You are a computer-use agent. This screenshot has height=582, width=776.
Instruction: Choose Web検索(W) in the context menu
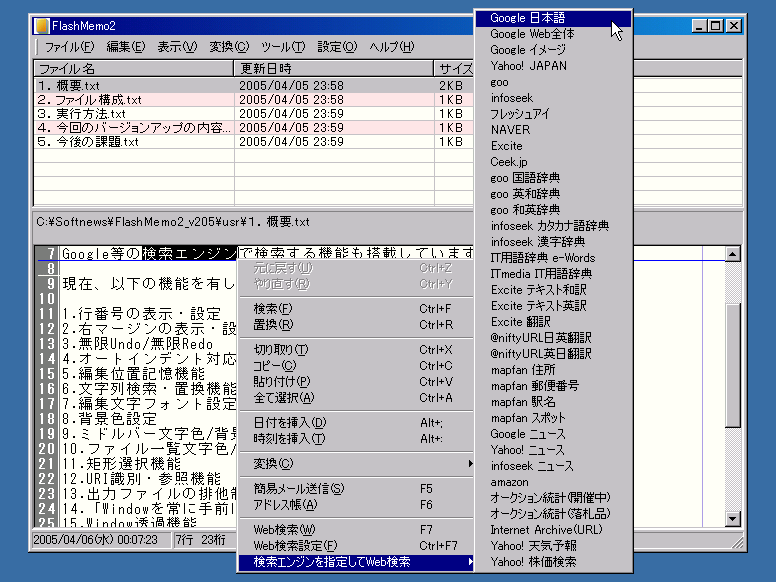[x=355, y=530]
